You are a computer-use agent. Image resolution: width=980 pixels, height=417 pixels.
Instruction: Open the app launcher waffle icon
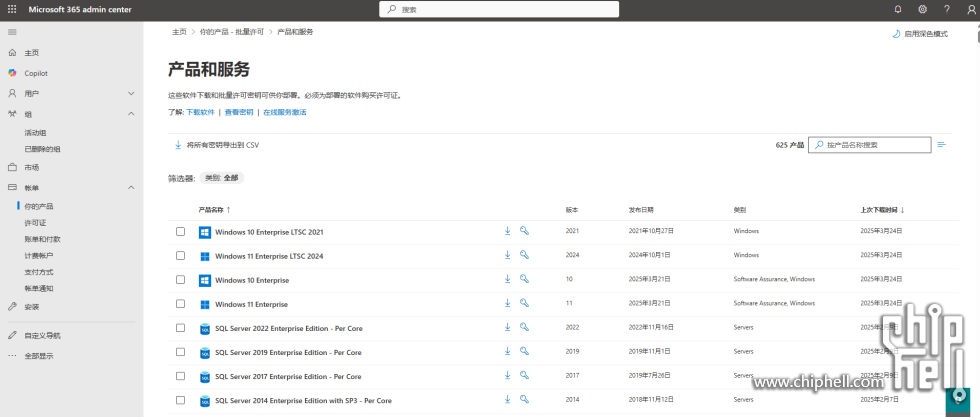12,9
